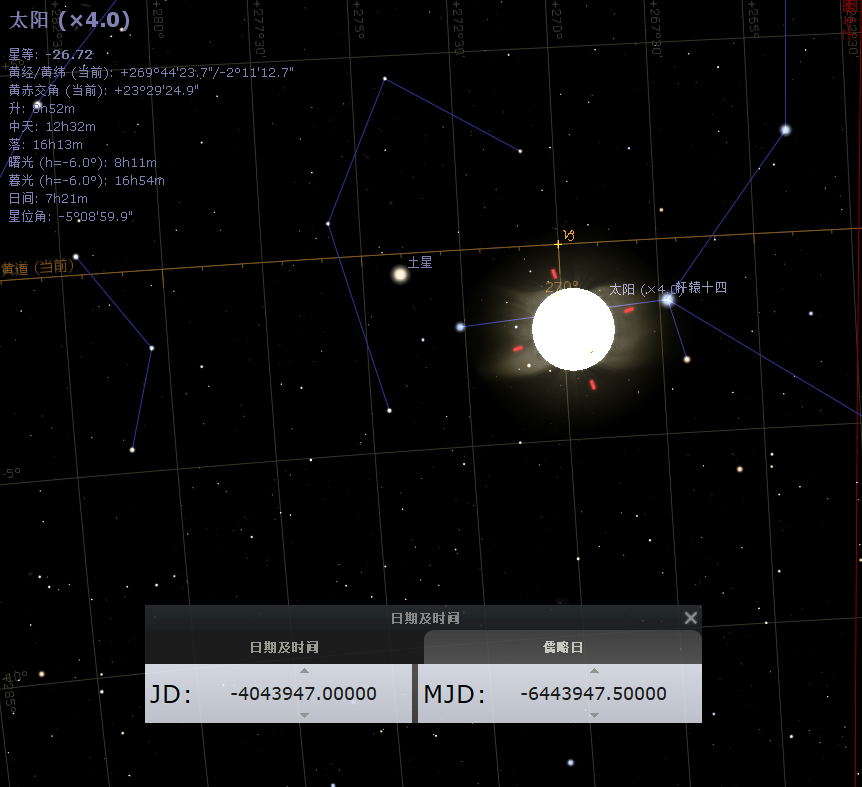Click the +275° grid longitude label
Viewport: 862px width, 787px height.
[357, 20]
